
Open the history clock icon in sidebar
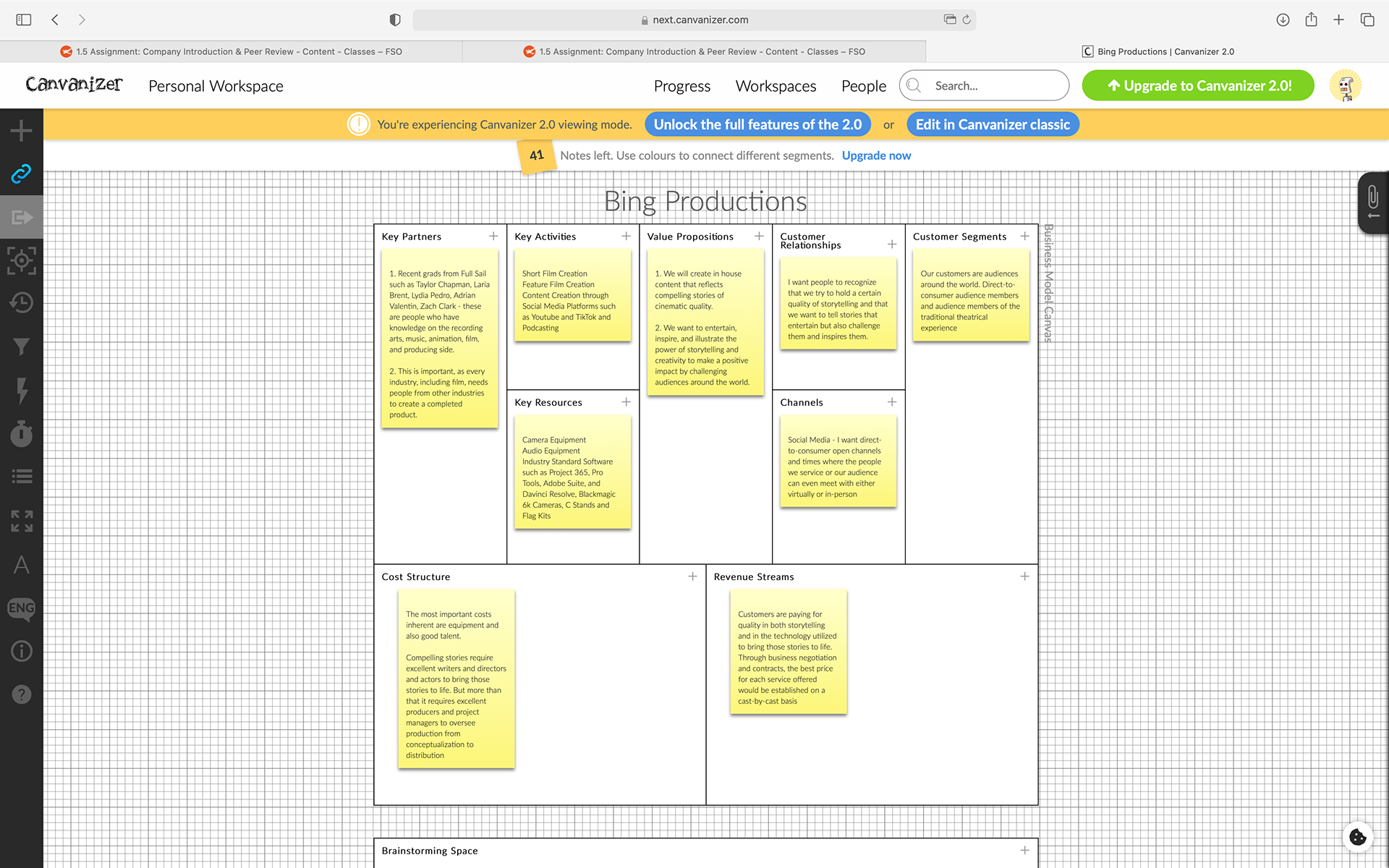pos(22,303)
